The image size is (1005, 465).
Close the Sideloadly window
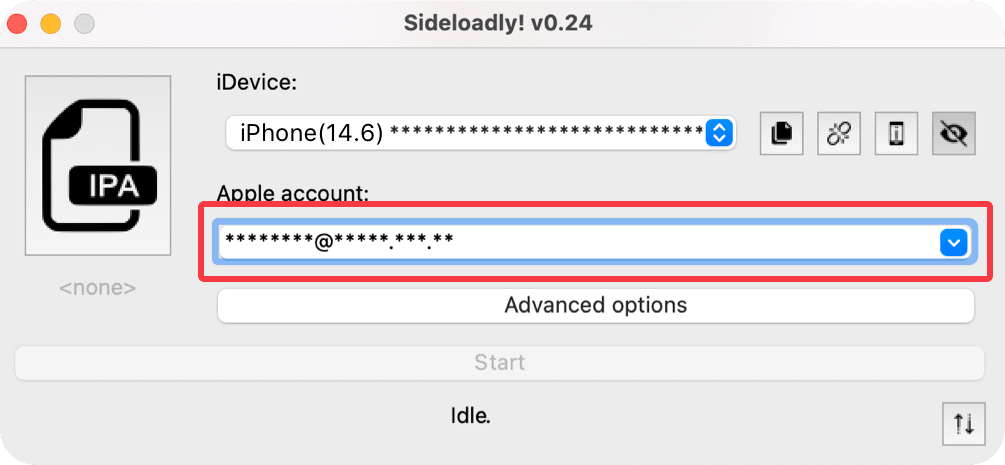[17, 23]
